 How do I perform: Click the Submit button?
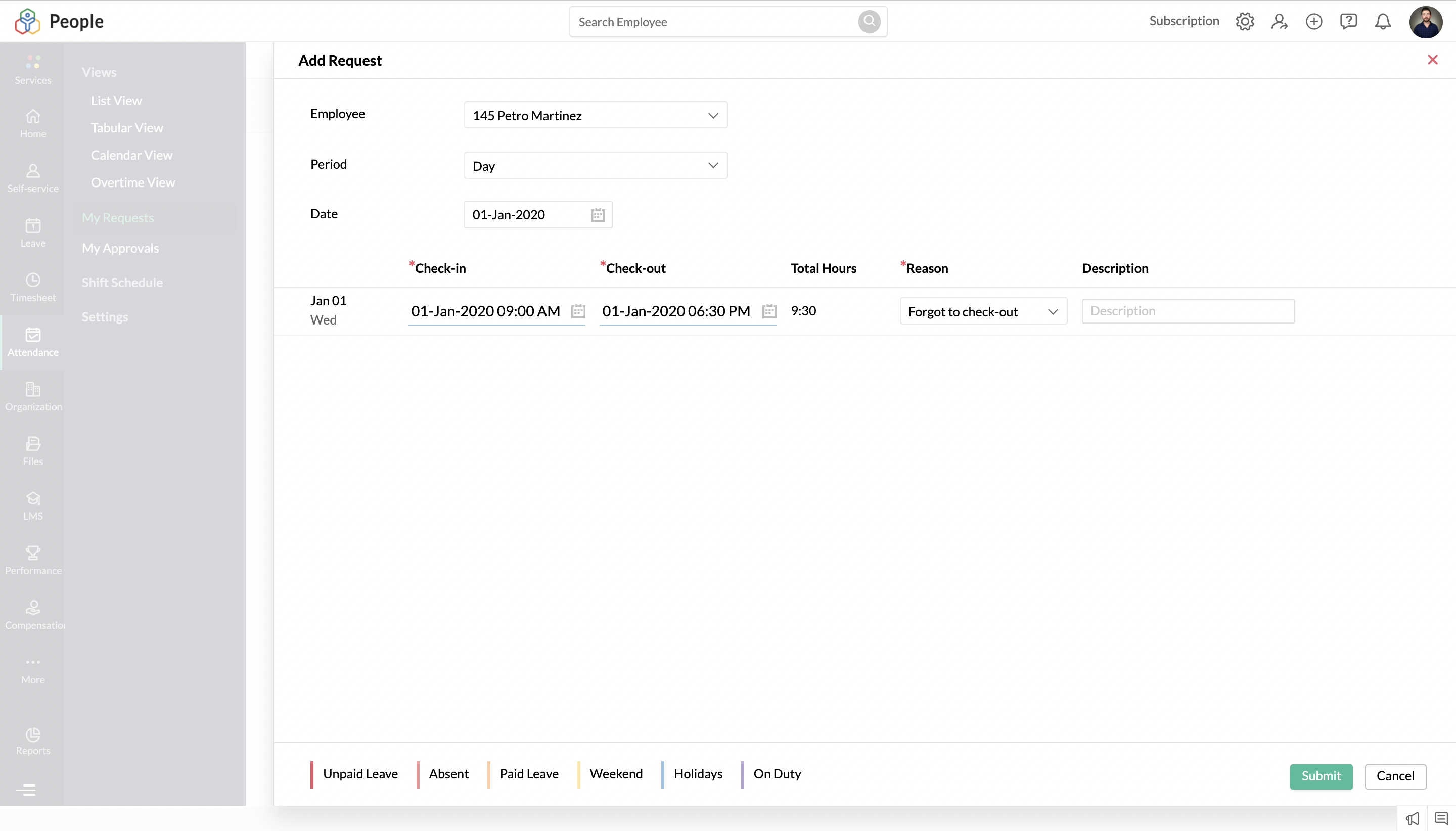(x=1321, y=776)
